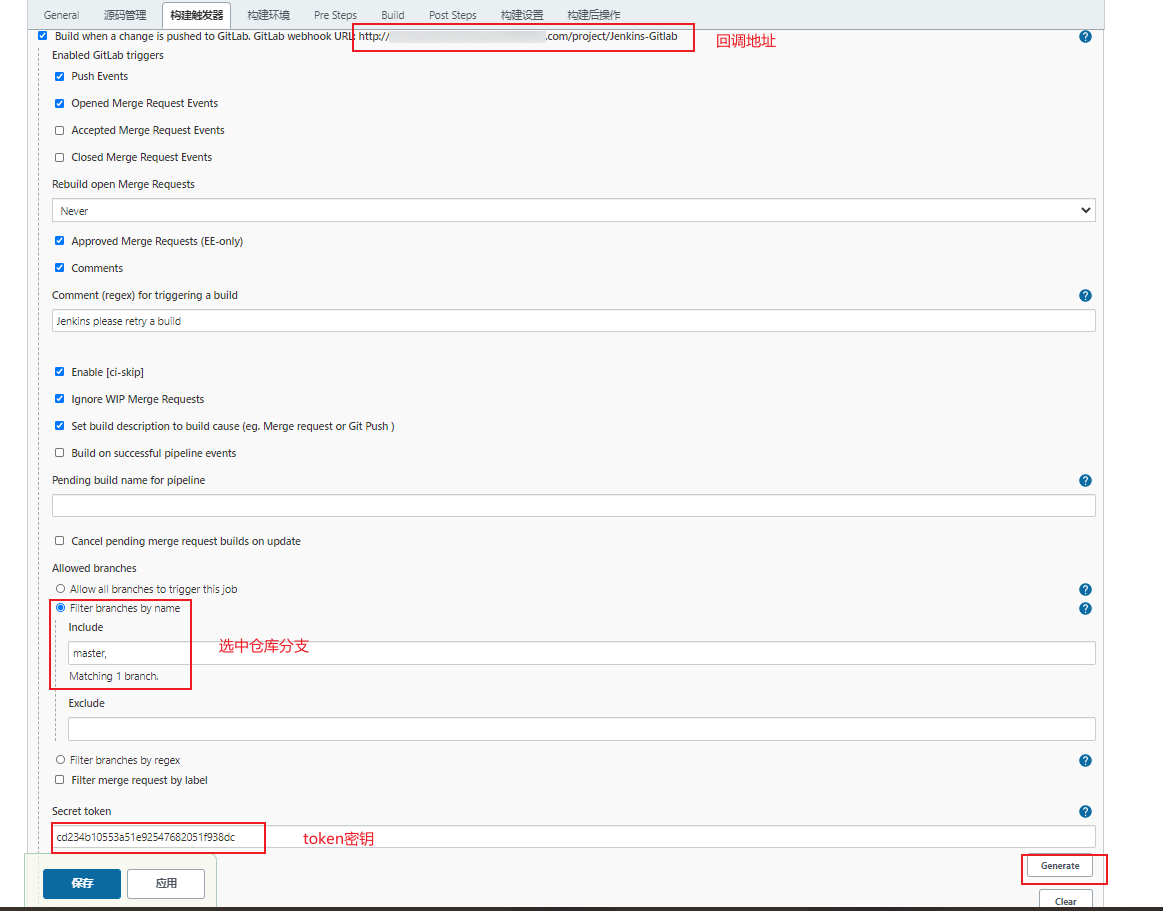Screen dimensions: 1163x911
Task: Click the 'Enabled GitLab triggers' label
Action: [108, 55]
